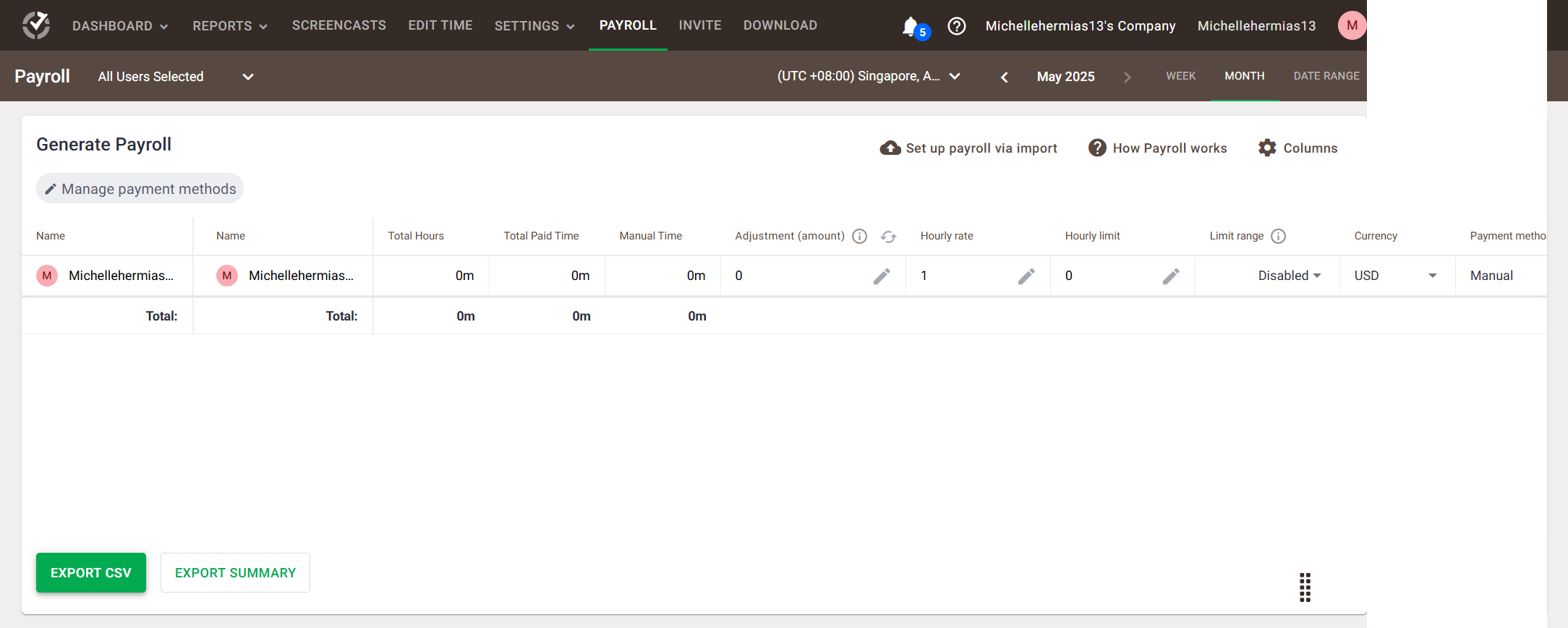
Task: Click the Generate Payroll heading
Action: click(104, 145)
